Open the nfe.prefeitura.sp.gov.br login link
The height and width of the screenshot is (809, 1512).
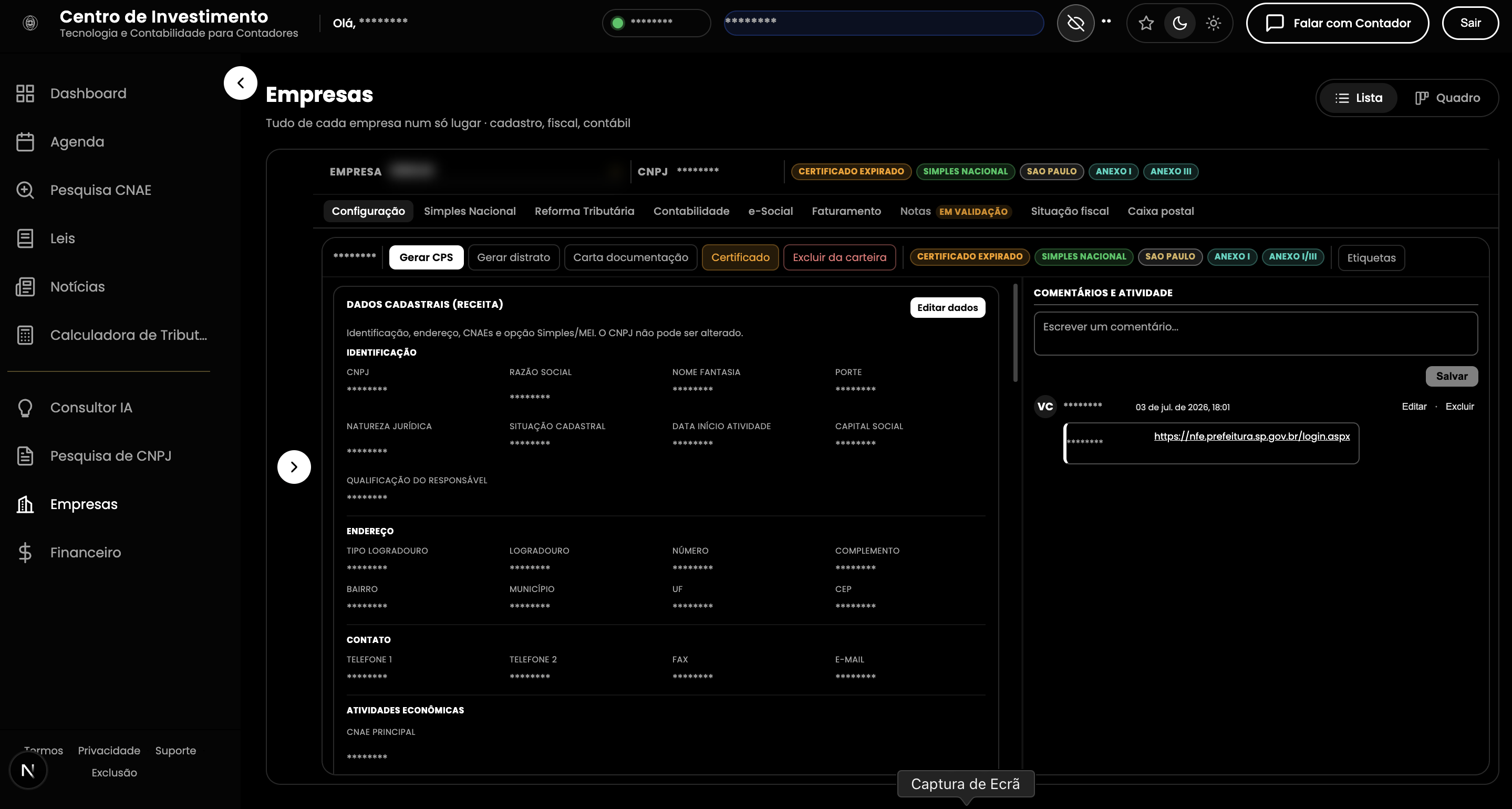1251,436
